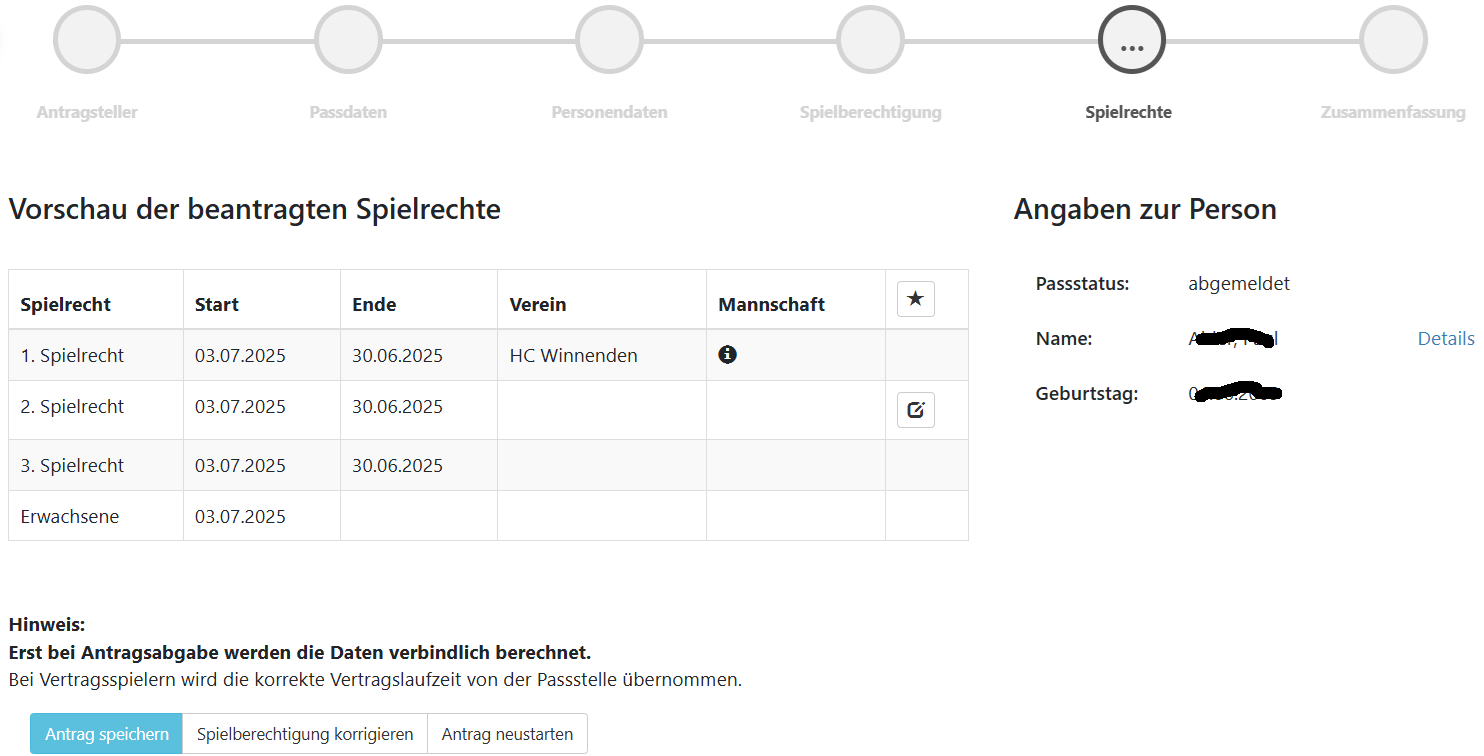Open the Details link next to Name
The height and width of the screenshot is (756, 1484).
tap(1445, 339)
